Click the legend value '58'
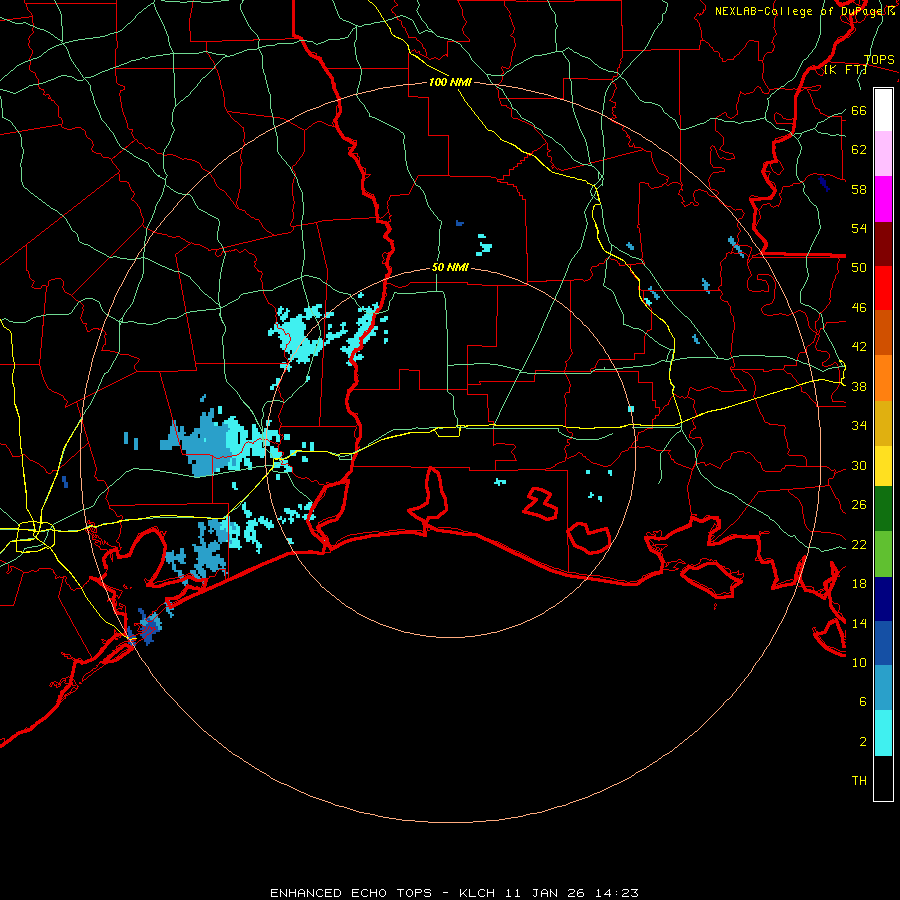 859,189
